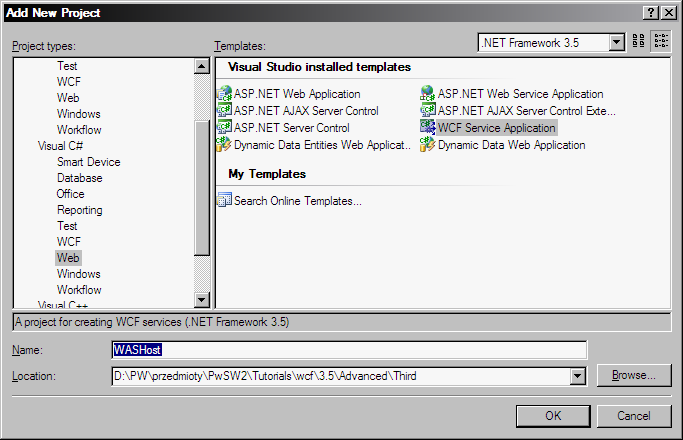The width and height of the screenshot is (683, 440).
Task: Select Office under Visual C#
Action: (x=71, y=194)
